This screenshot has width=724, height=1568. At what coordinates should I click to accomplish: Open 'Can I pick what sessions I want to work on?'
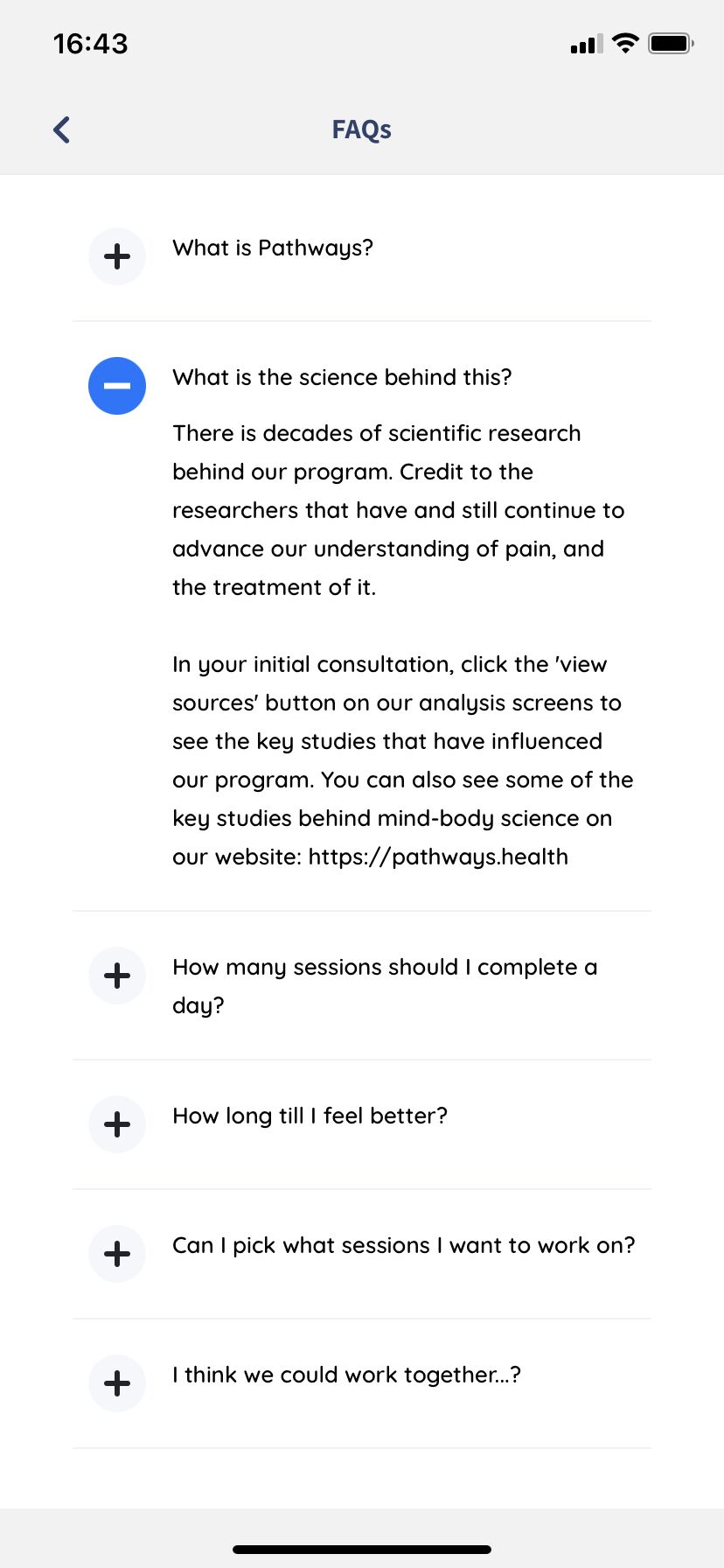[404, 1245]
